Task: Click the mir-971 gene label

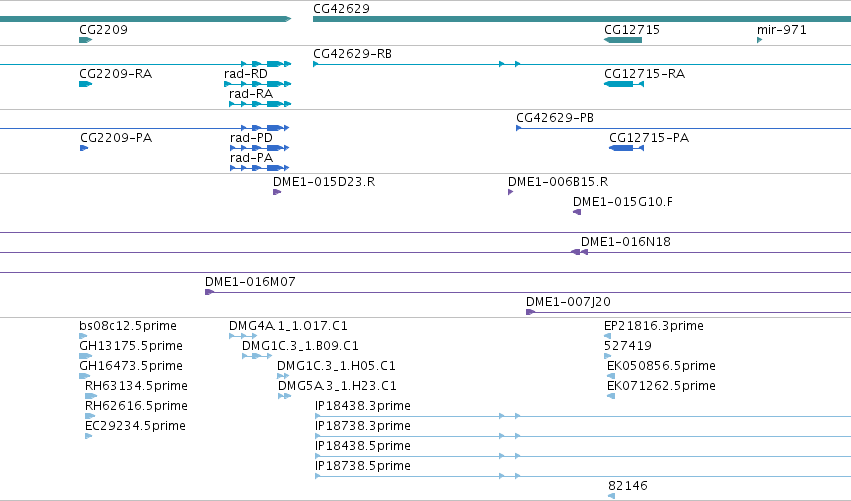Action: (782, 29)
